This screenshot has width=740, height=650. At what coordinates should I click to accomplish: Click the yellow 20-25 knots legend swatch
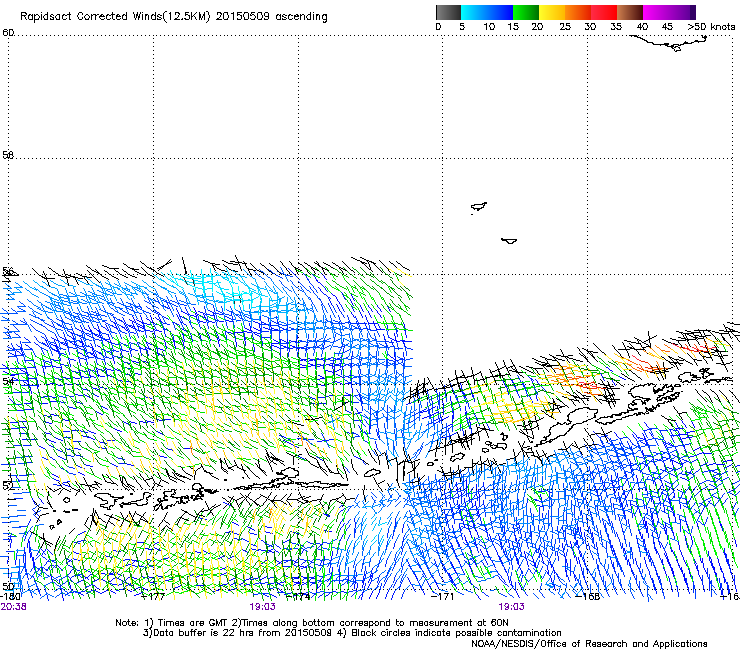click(552, 12)
